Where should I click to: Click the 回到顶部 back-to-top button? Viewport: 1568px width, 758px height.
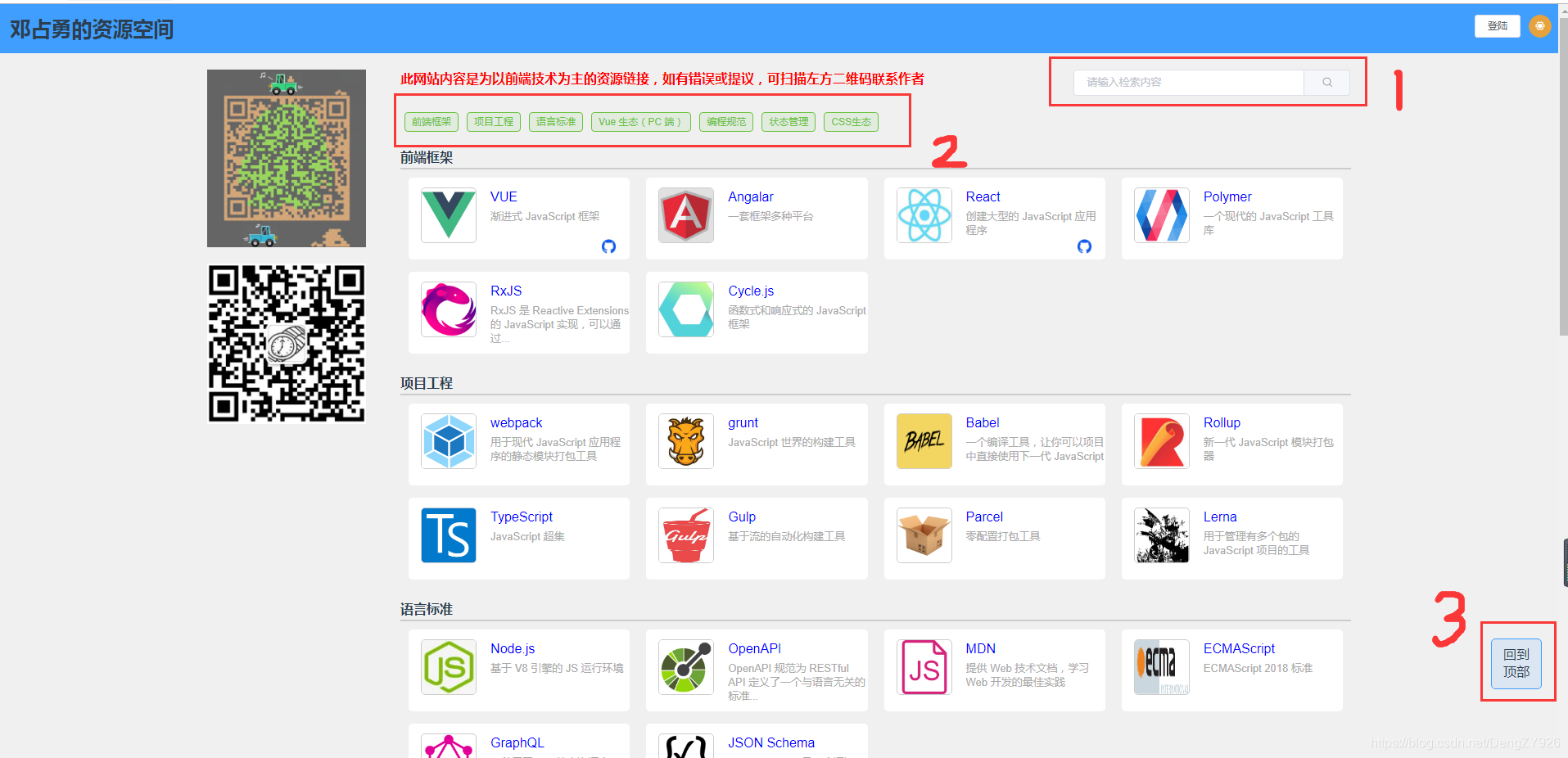pos(1516,663)
